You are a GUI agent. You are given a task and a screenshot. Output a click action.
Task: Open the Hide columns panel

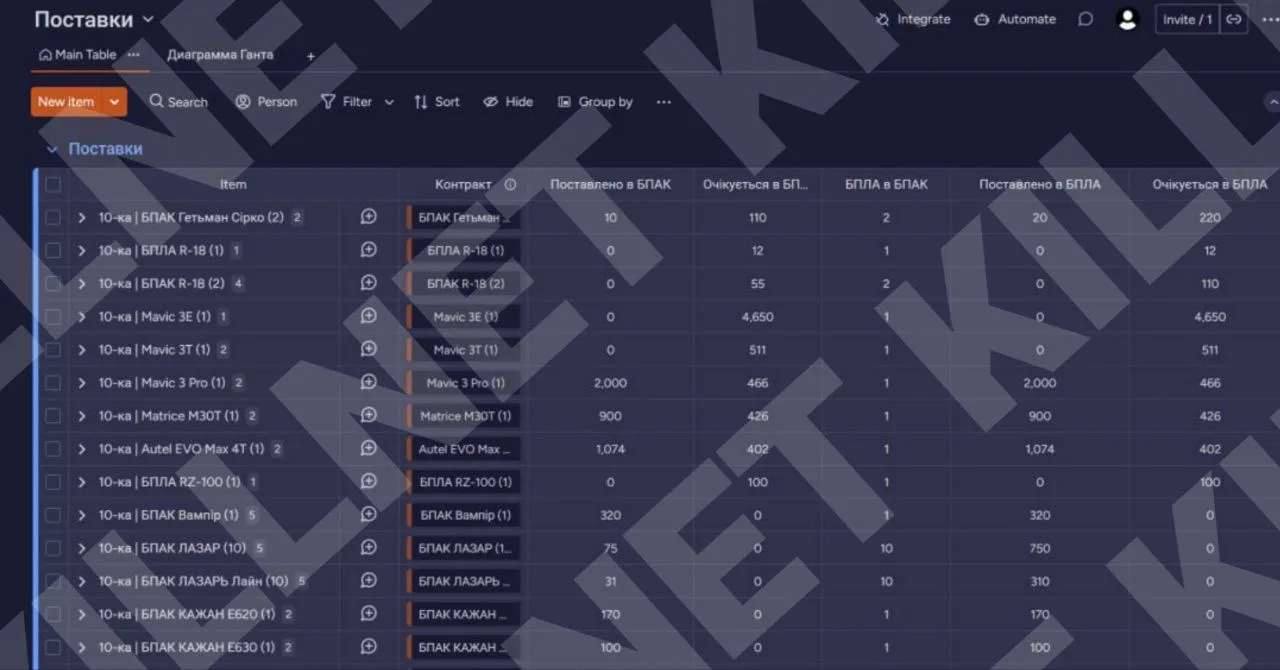click(x=507, y=101)
